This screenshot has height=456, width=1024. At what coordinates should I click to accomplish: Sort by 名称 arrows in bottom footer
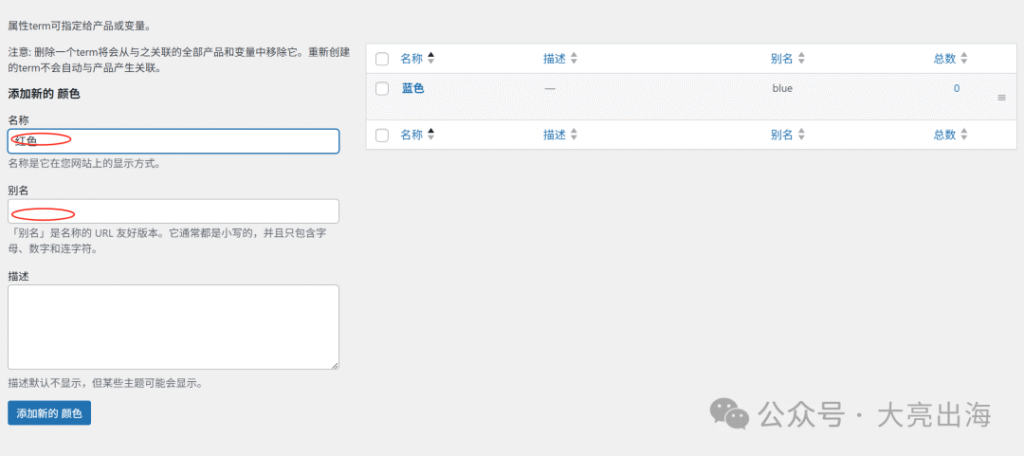tap(430, 135)
